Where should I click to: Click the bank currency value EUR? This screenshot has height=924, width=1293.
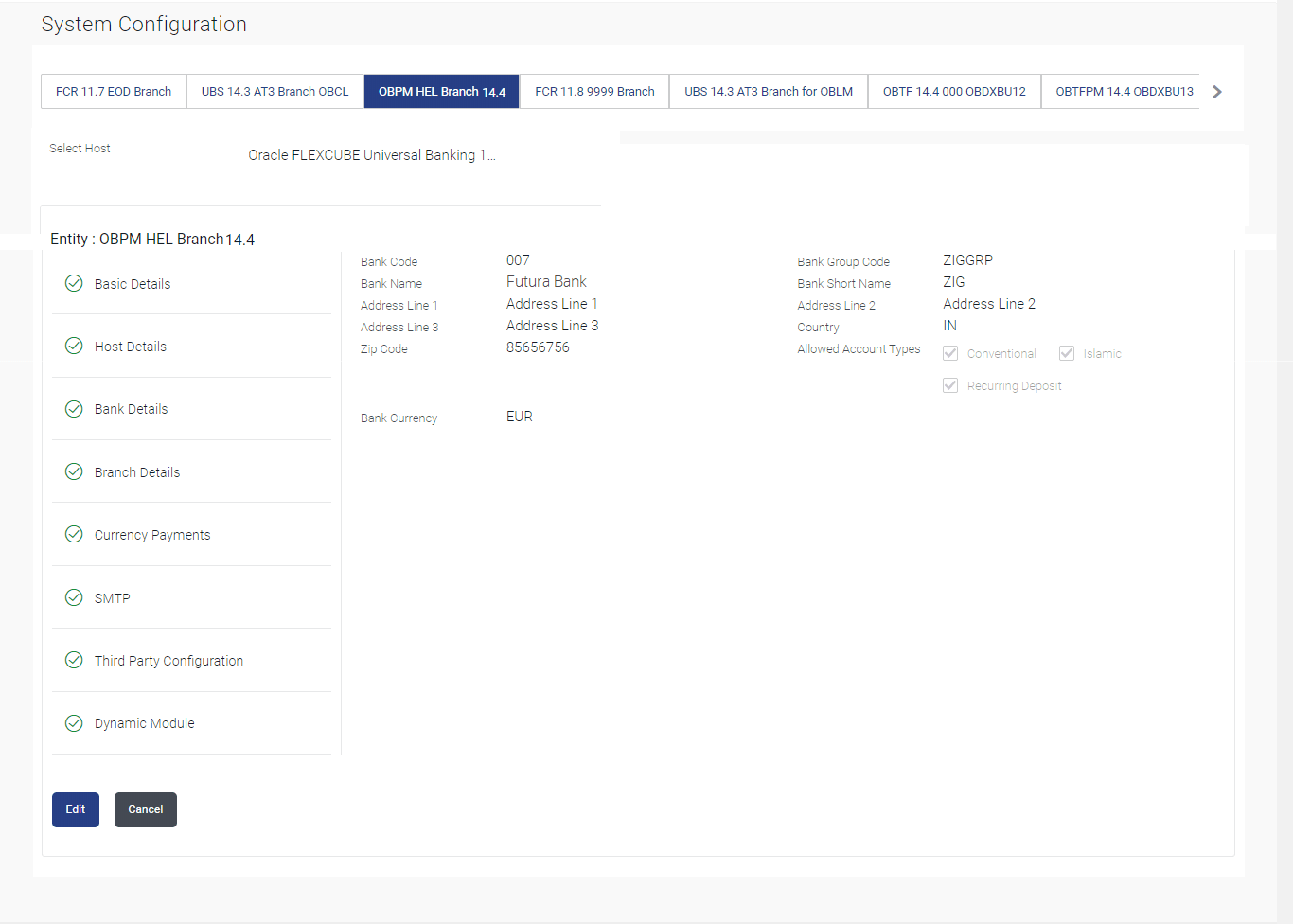pyautogui.click(x=520, y=417)
